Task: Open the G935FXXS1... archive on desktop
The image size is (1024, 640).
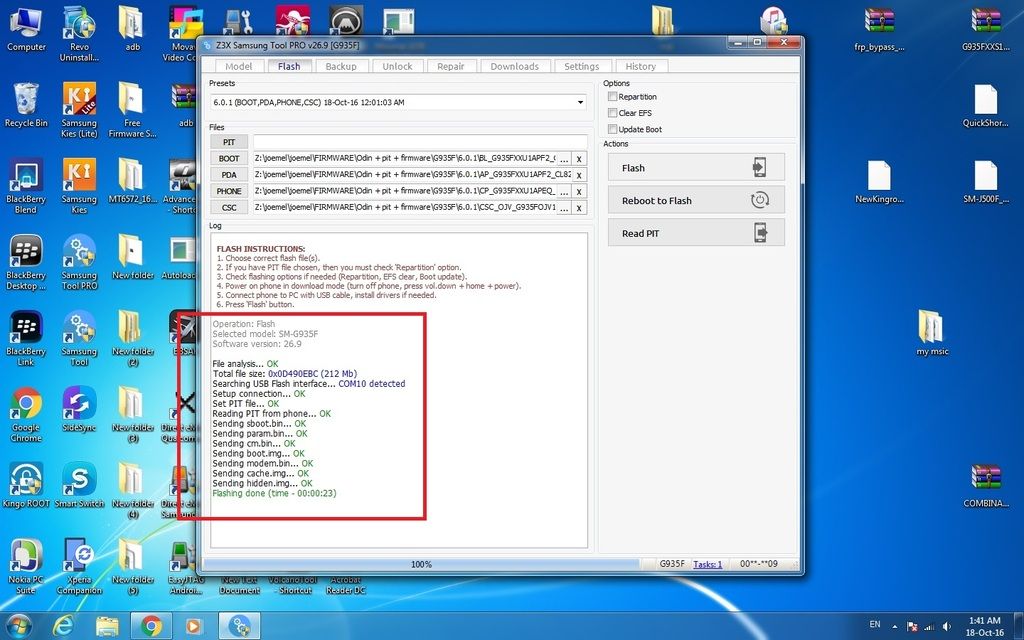Action: [x=985, y=29]
